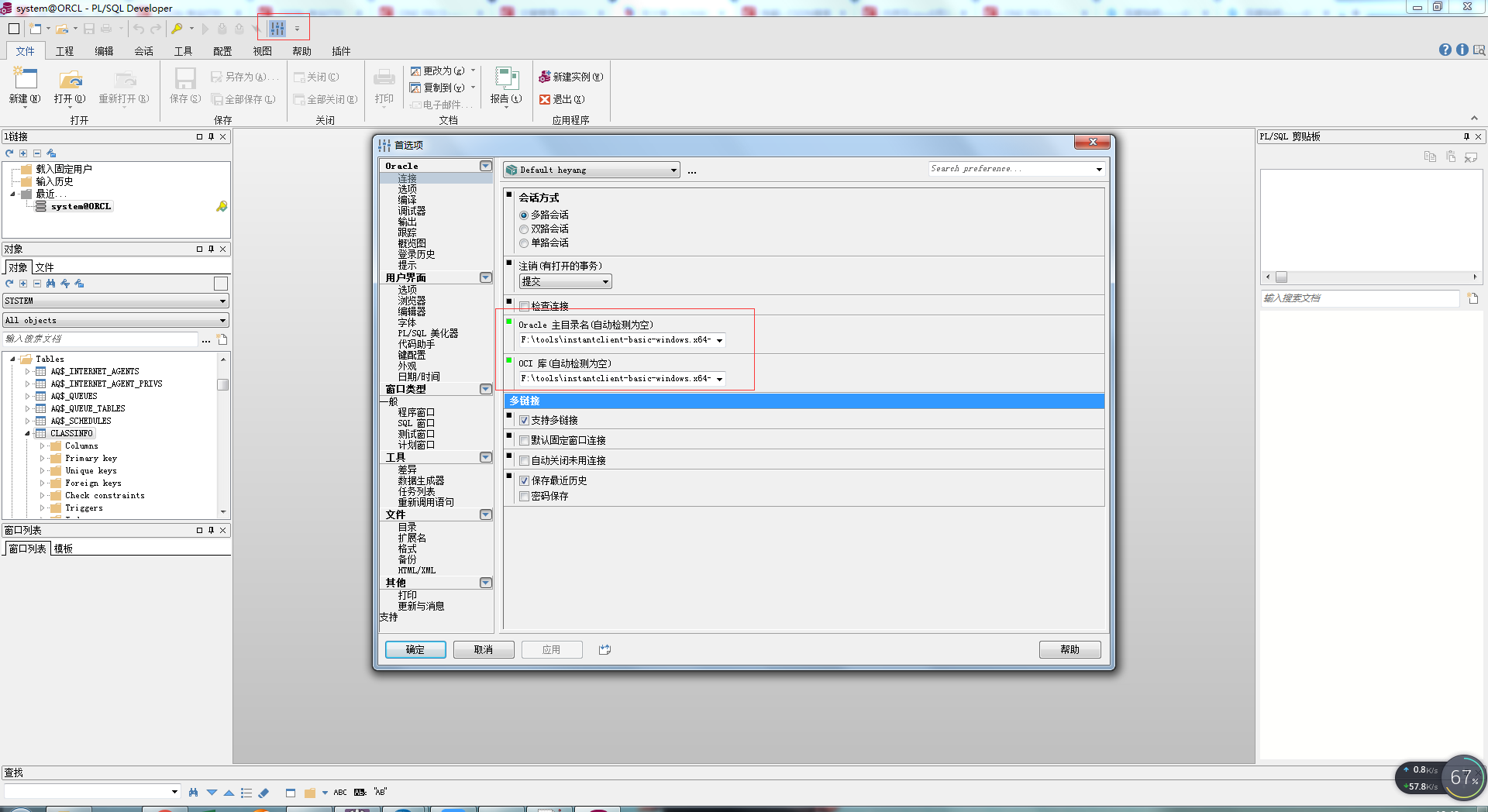The height and width of the screenshot is (812, 1488).
Task: Click the expand-all plus icon in 链接 panel
Action: [x=23, y=153]
